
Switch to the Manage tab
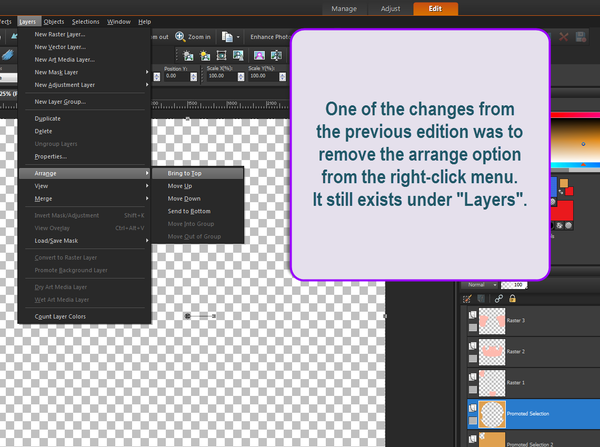[344, 9]
